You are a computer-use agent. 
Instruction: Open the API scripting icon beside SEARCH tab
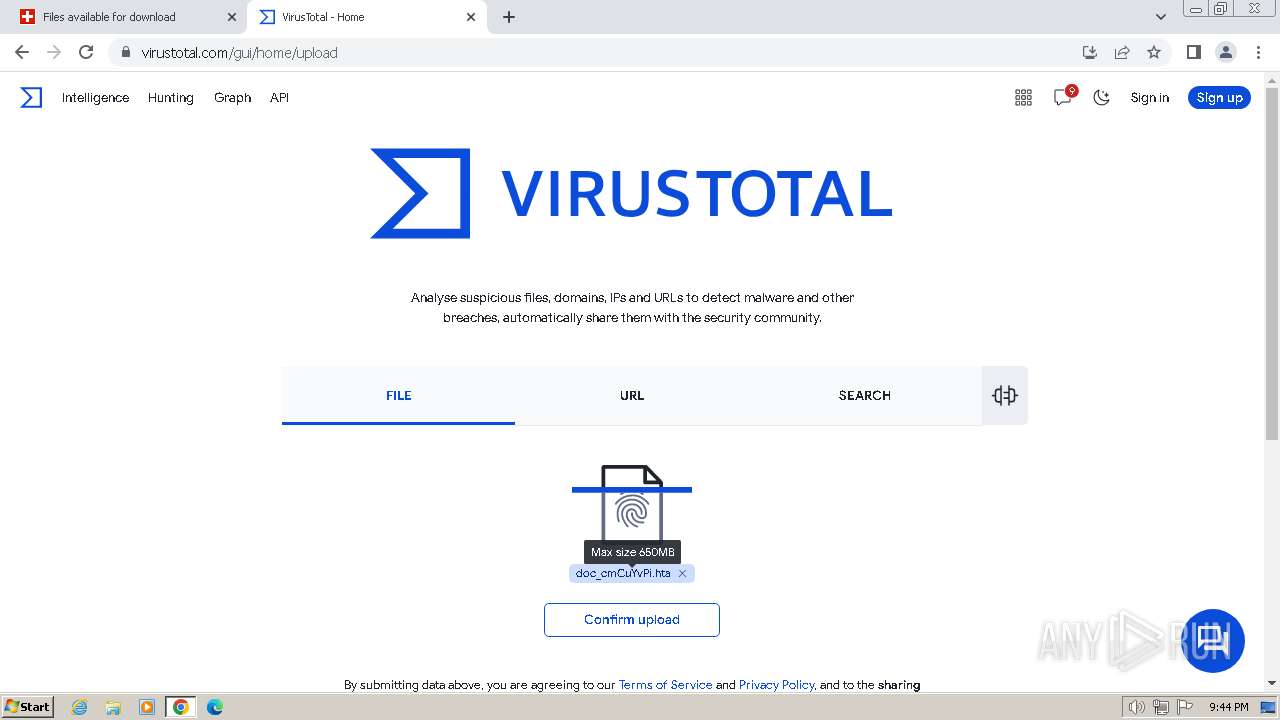[1005, 395]
